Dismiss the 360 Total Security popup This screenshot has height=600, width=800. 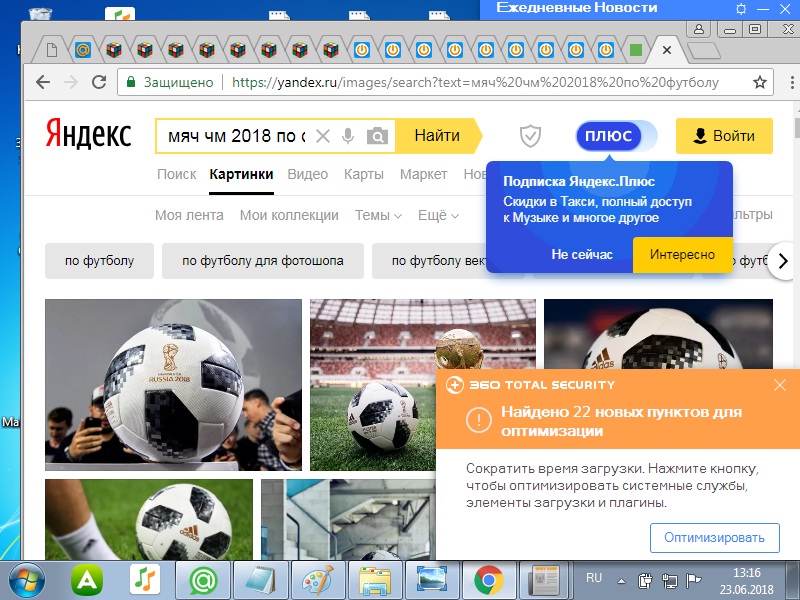780,385
